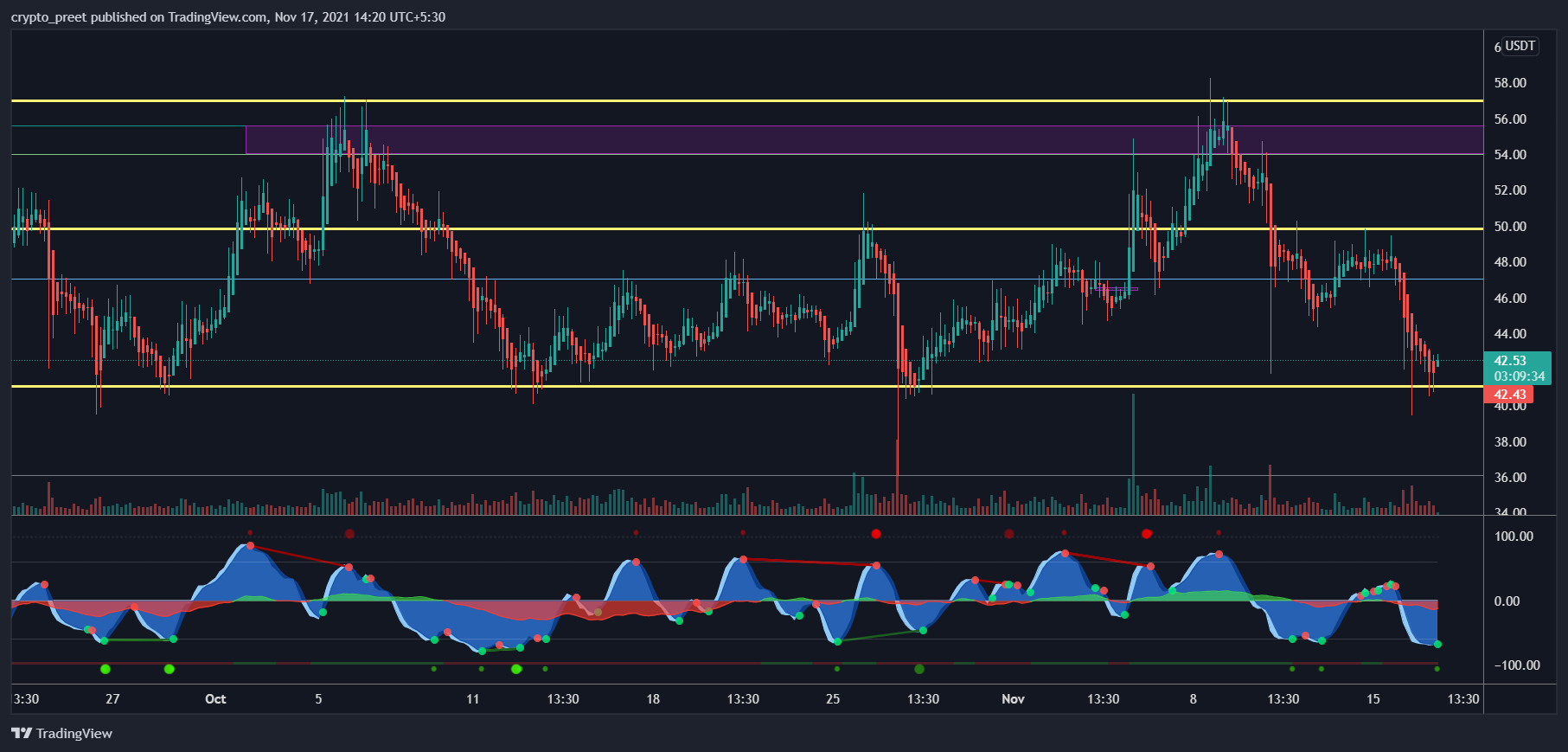
Task: Select the 56.00 price axis label
Action: coord(1510,119)
